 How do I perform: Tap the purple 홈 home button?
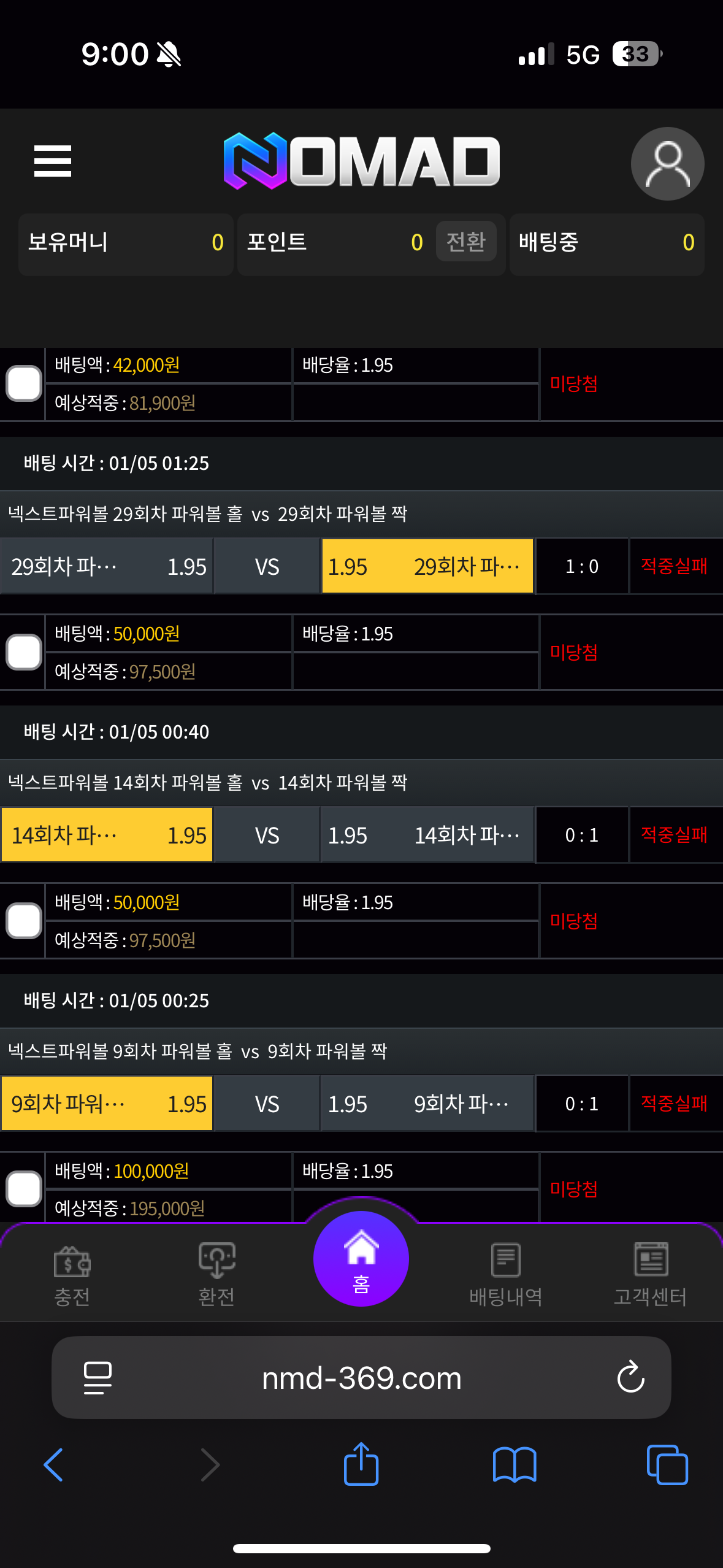pos(361,1259)
